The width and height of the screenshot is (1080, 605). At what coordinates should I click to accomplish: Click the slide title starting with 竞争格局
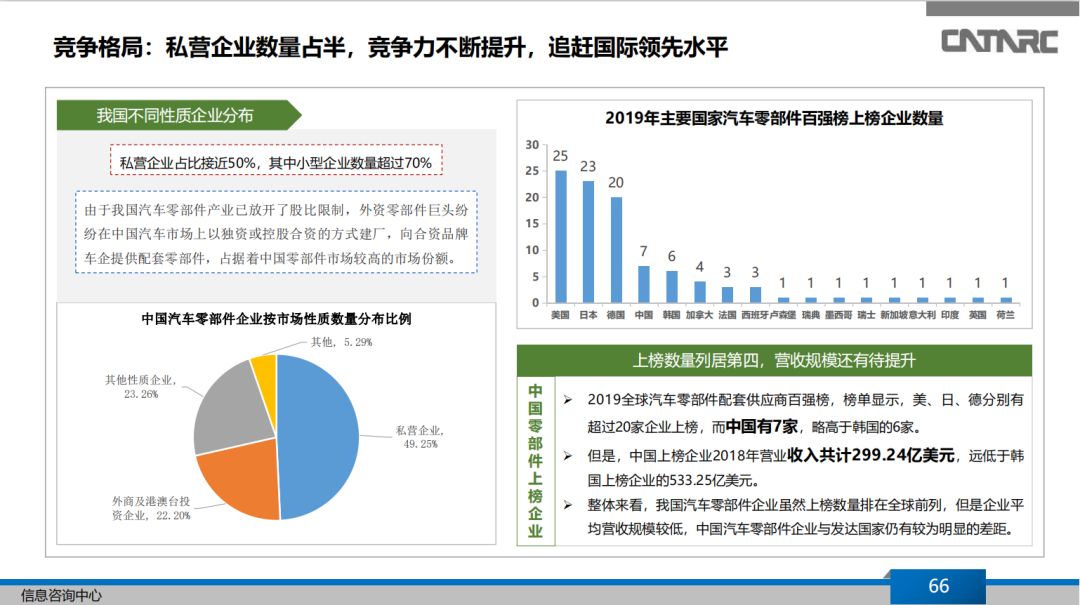tap(391, 47)
